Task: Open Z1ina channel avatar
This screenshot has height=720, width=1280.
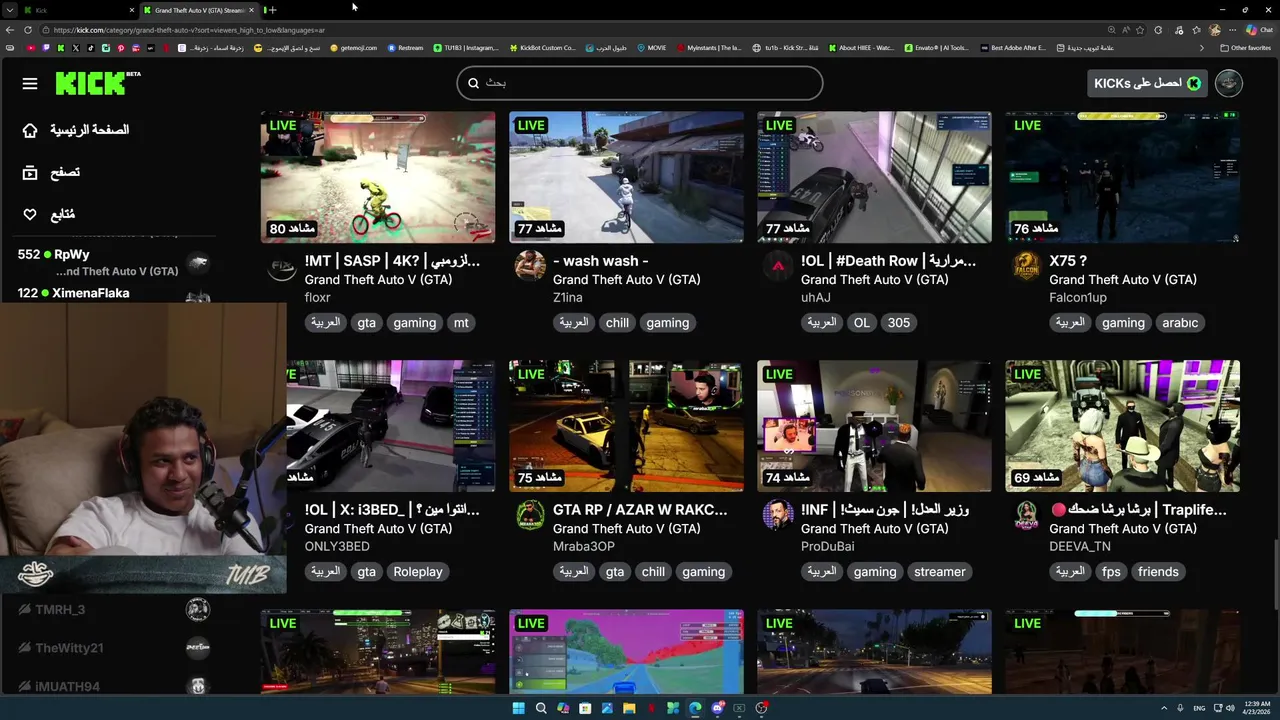Action: (530, 266)
